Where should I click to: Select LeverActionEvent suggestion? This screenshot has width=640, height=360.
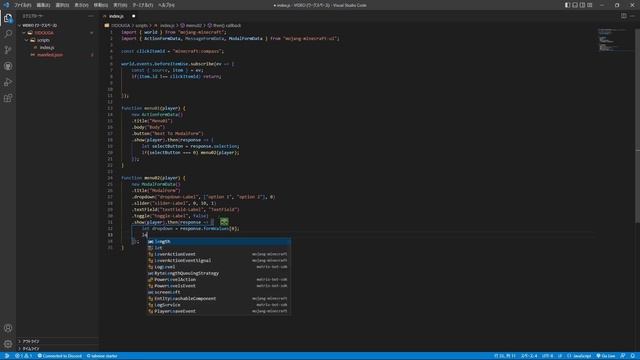click(x=219, y=254)
